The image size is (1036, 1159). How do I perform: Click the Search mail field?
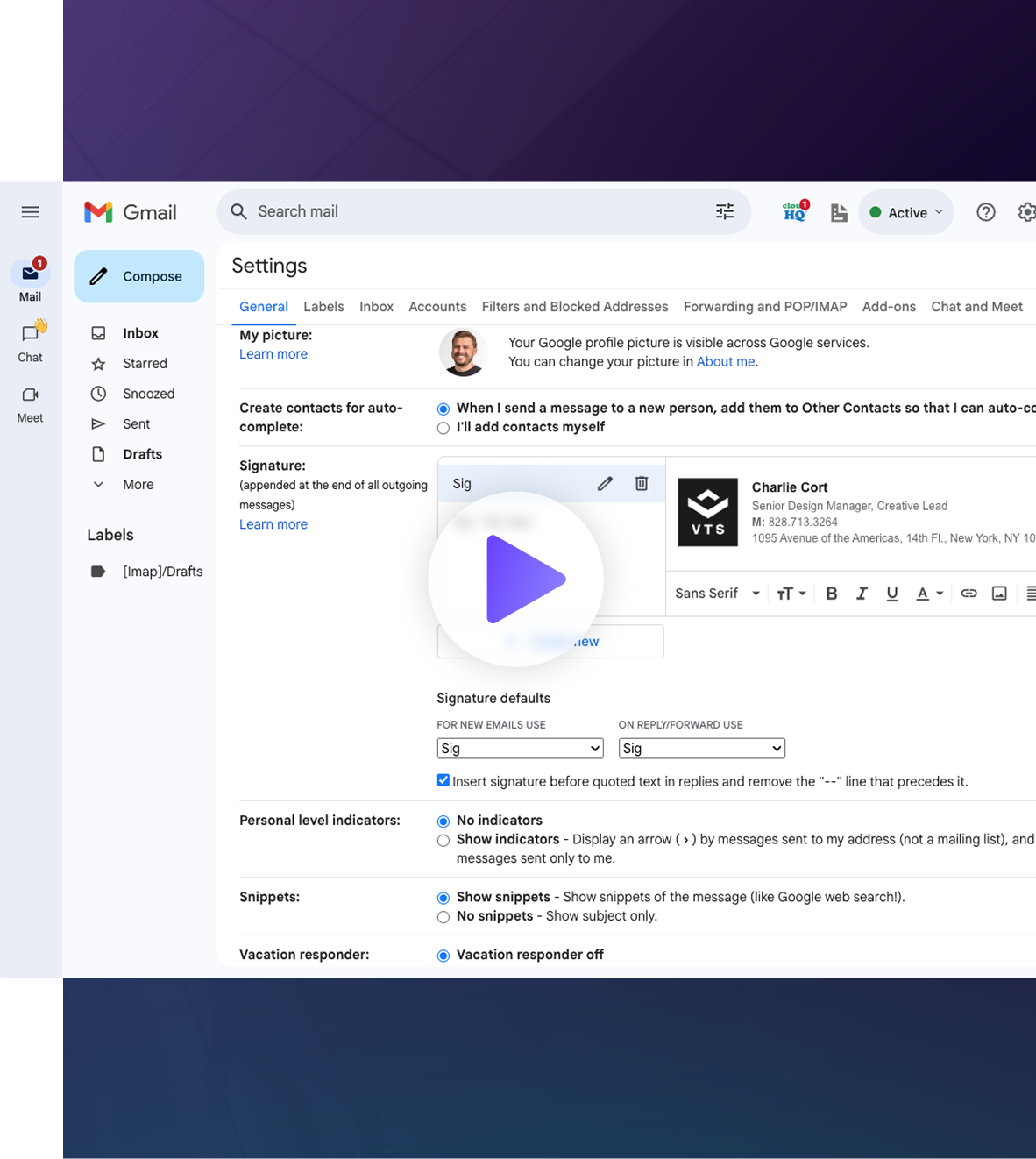click(x=484, y=211)
